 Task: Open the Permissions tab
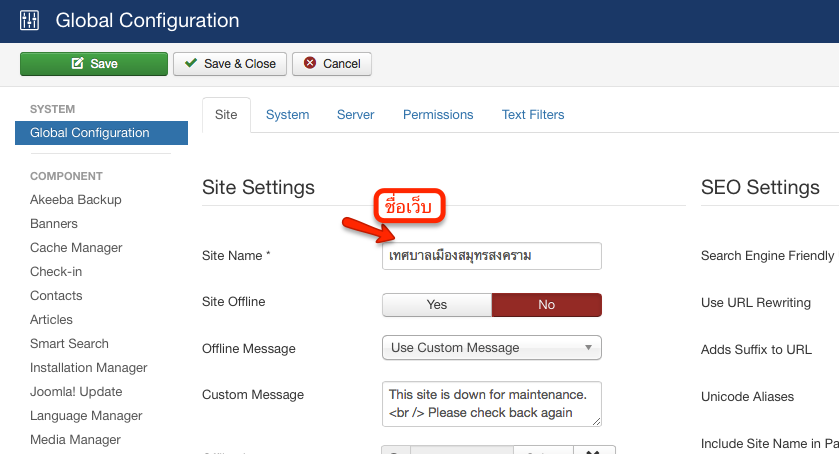438,115
